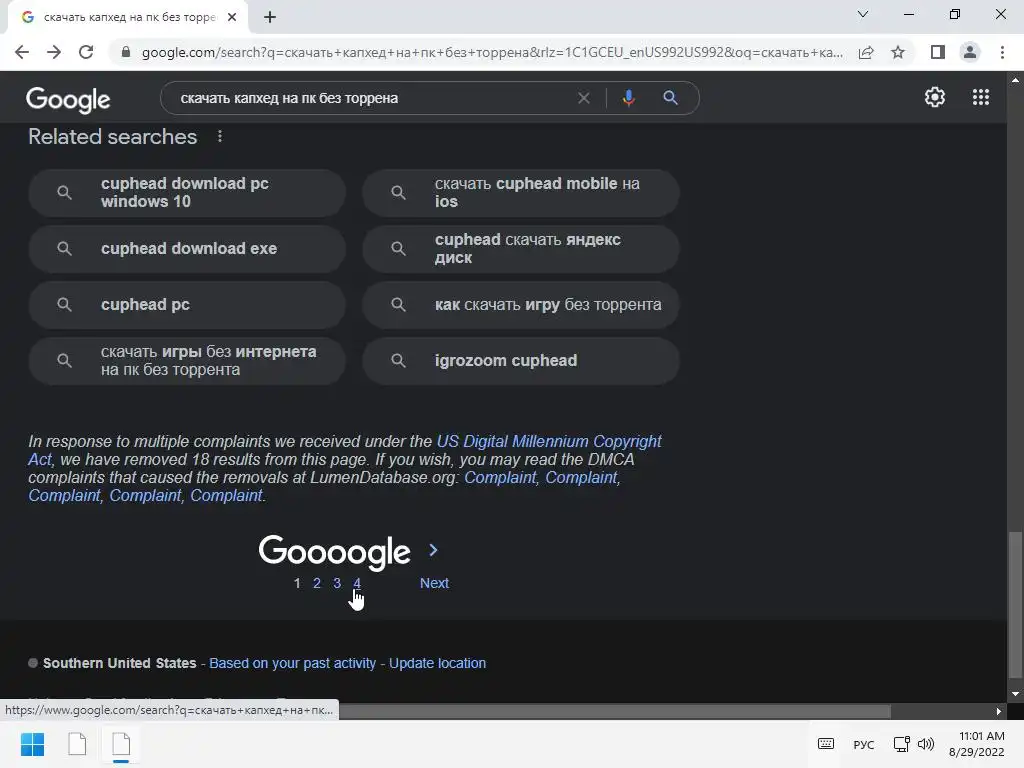Click the horizontal scrollbar right arrow

[999, 711]
